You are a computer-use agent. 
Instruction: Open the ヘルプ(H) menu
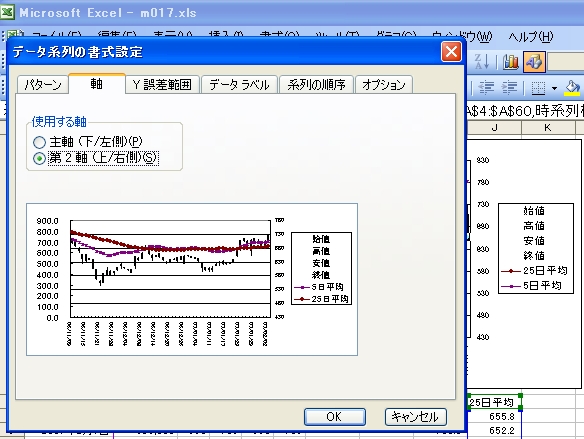point(531,36)
